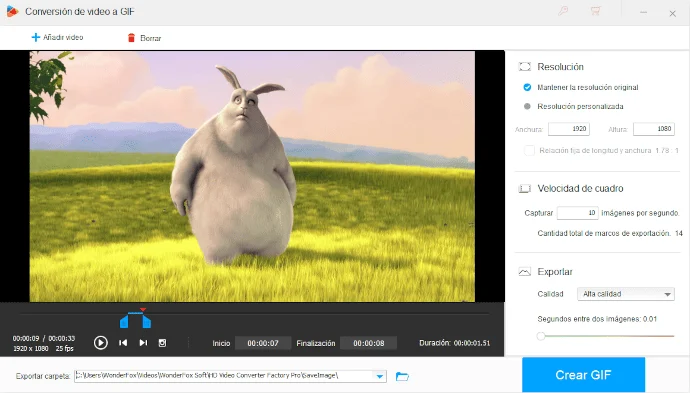
Task: Click the key registration icon
Action: (563, 11)
